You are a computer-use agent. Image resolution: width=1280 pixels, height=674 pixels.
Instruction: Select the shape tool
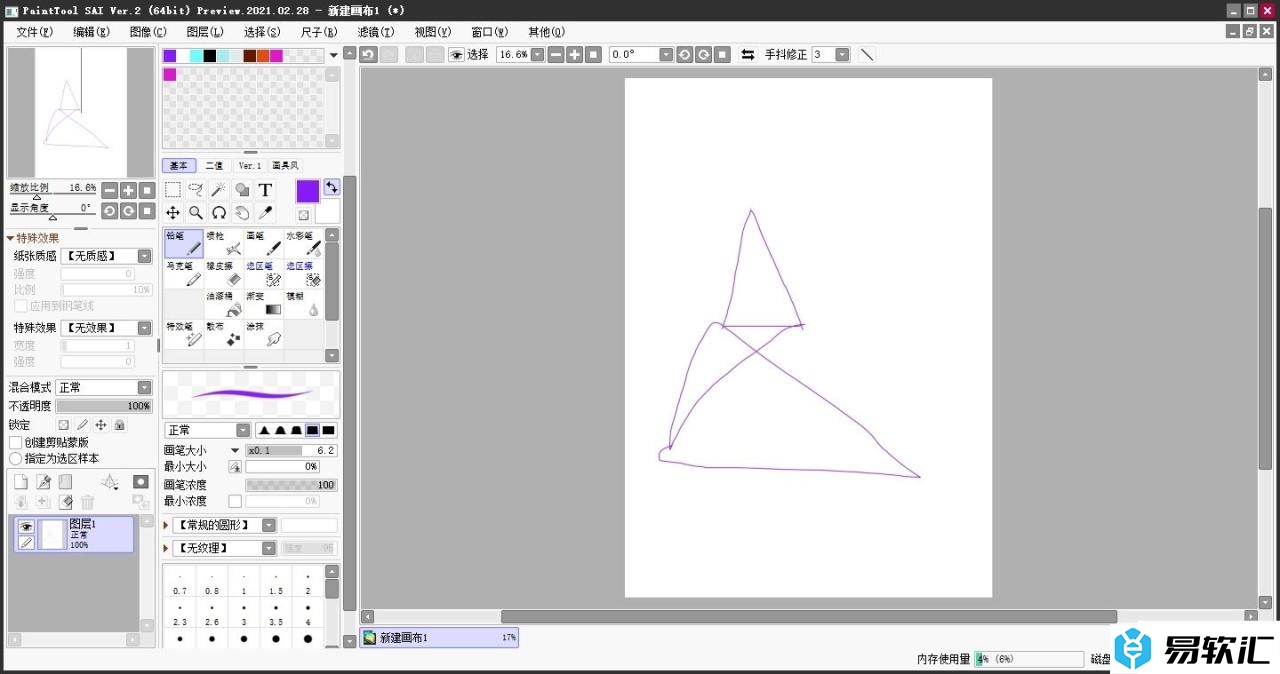[x=242, y=189]
